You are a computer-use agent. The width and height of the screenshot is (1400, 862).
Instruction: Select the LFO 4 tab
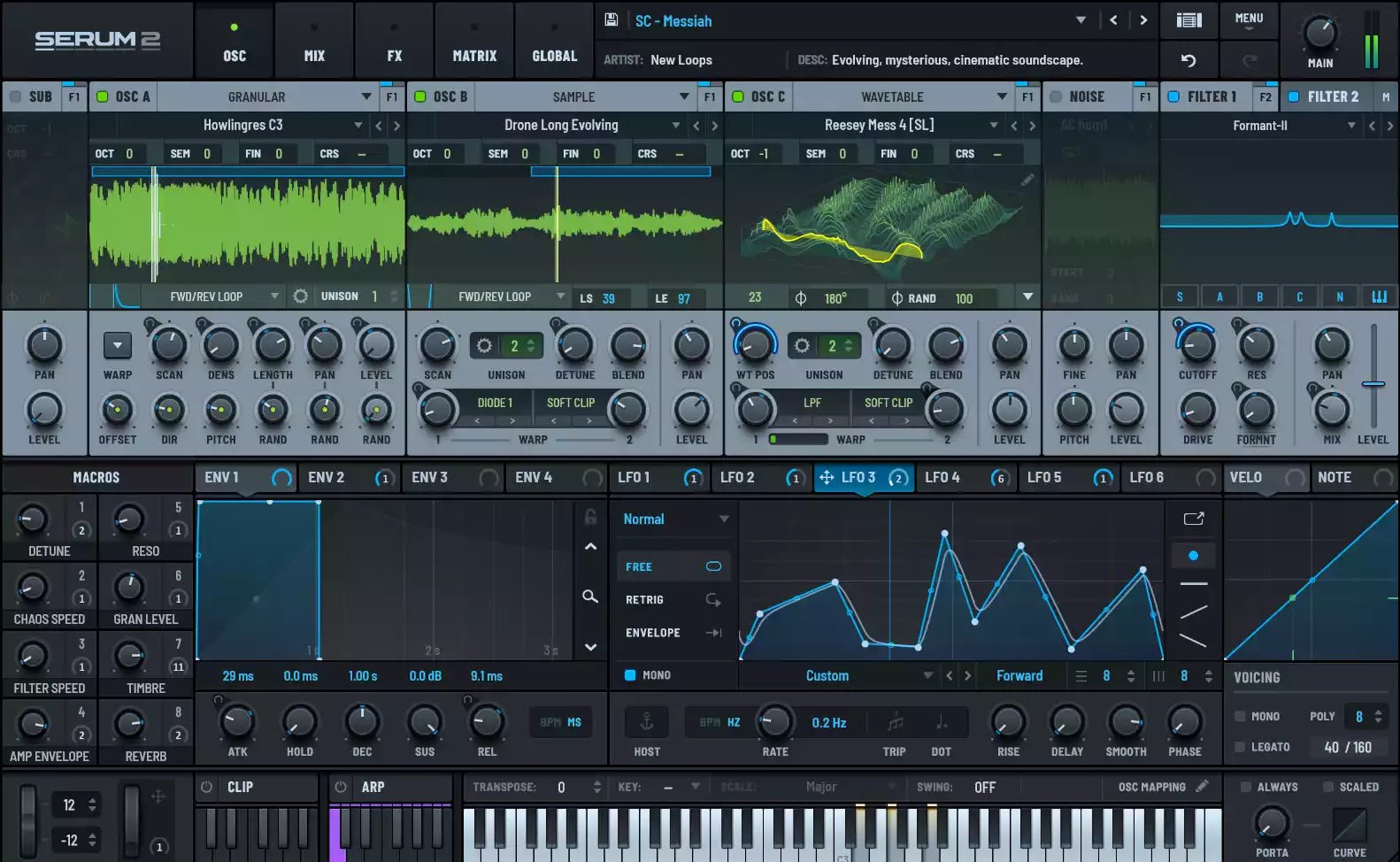tap(965, 478)
